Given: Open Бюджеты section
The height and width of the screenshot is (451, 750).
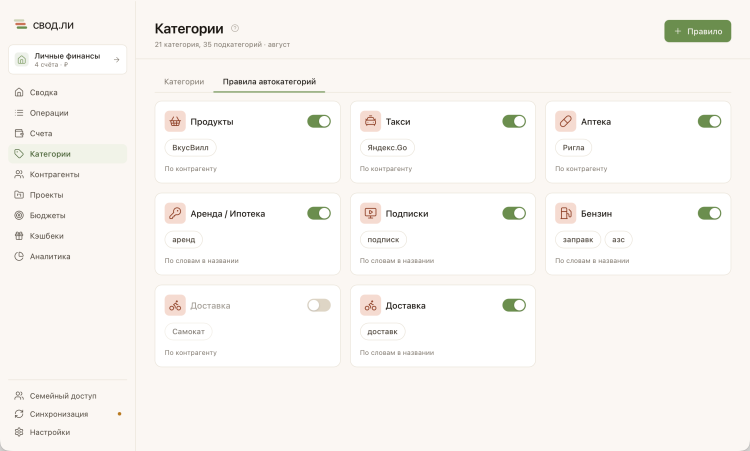Looking at the screenshot, I should tap(67, 216).
